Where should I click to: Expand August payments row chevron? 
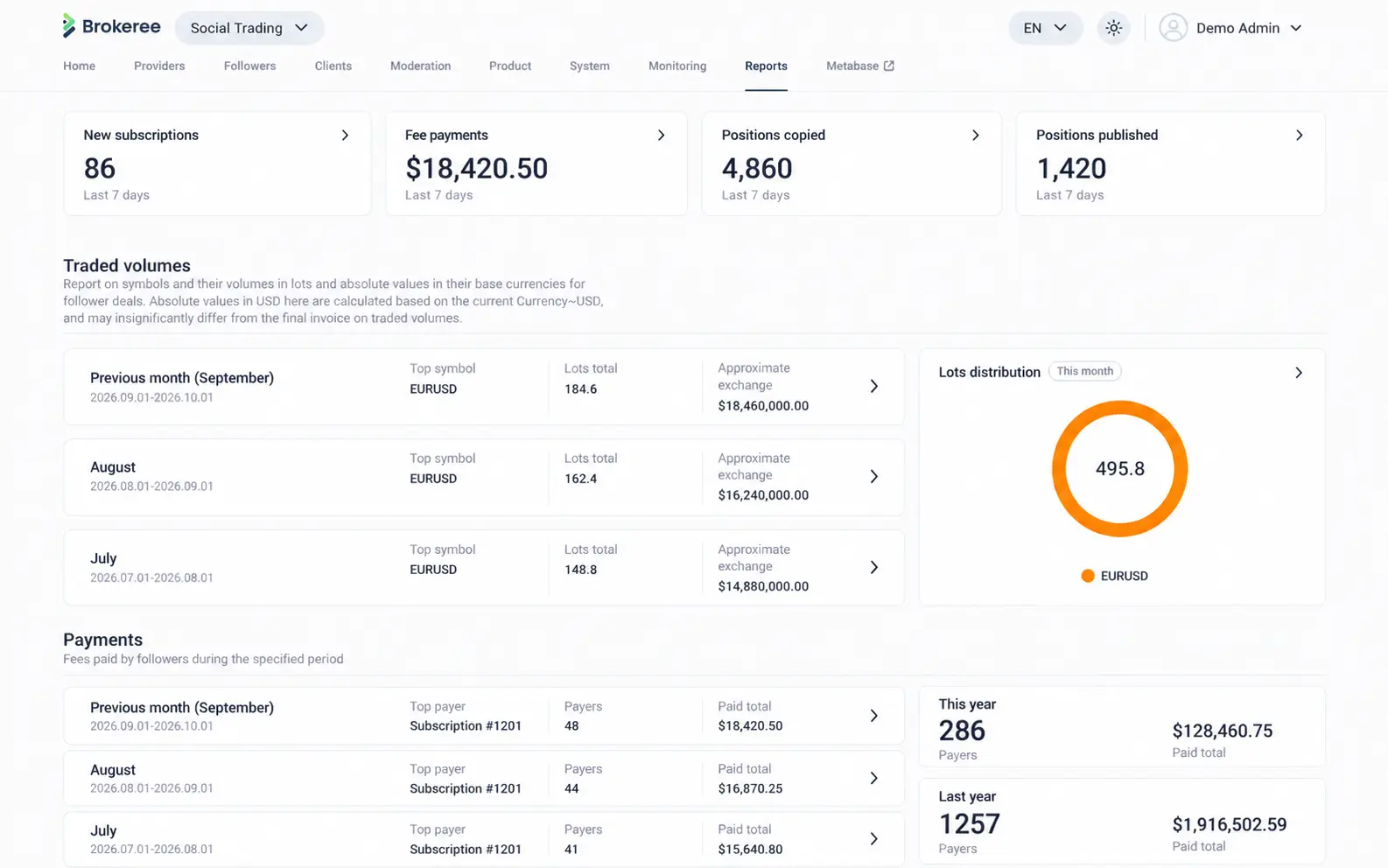pos(873,778)
